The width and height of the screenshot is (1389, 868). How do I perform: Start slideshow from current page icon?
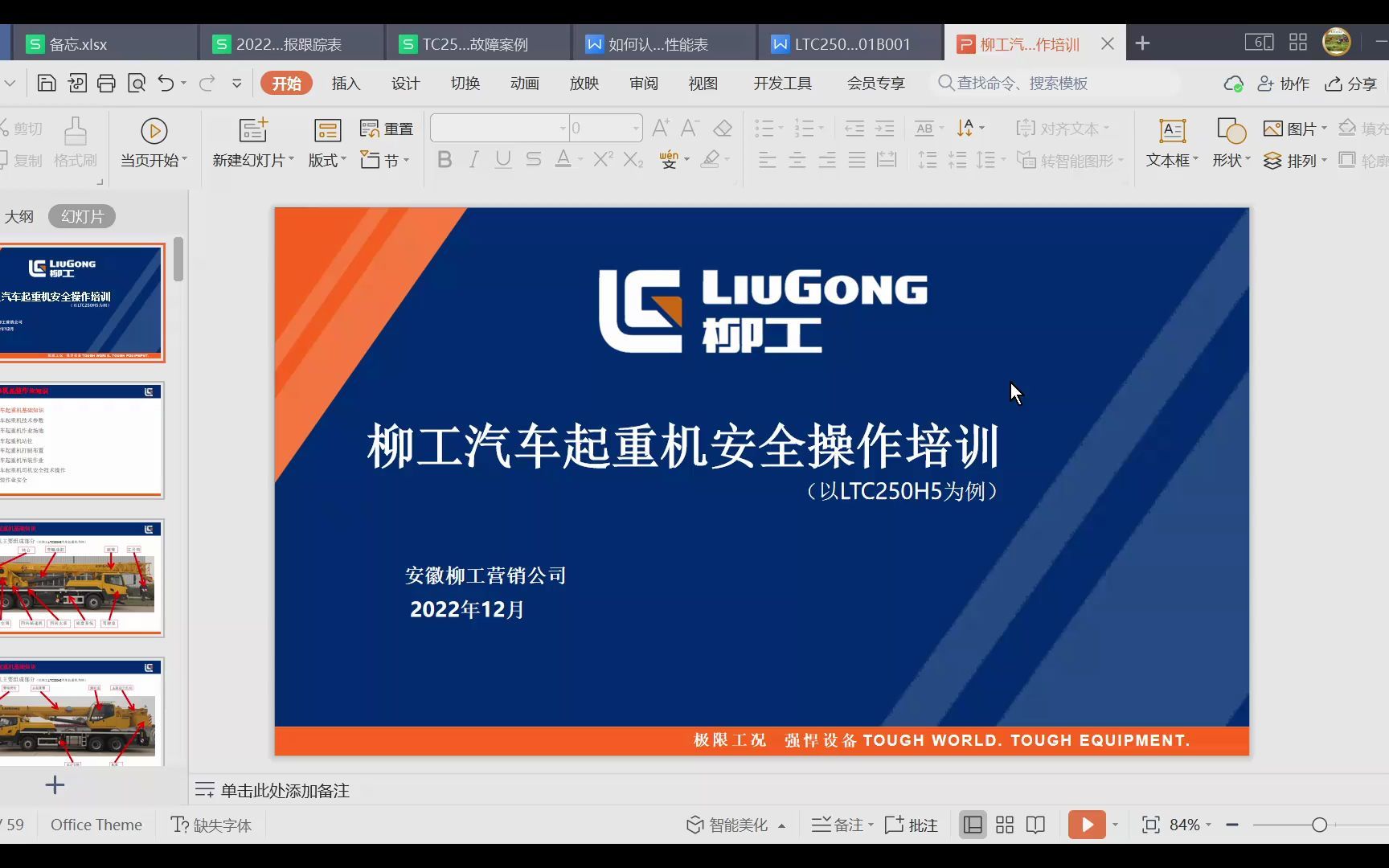tap(154, 130)
